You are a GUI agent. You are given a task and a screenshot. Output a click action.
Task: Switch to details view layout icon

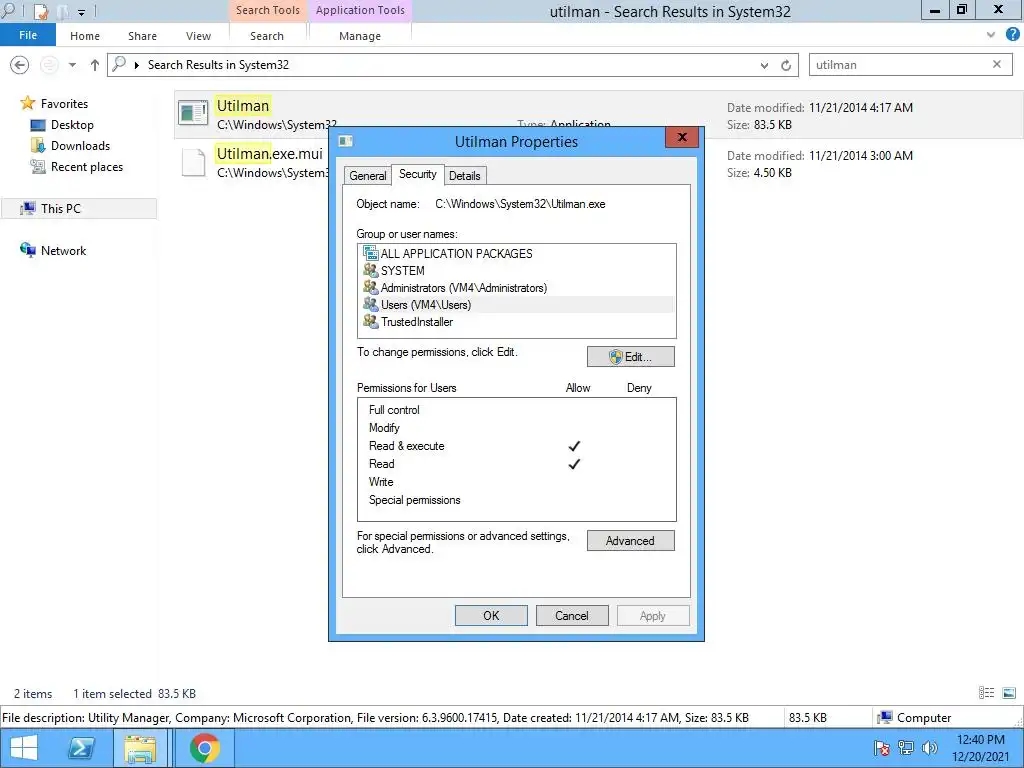point(986,693)
